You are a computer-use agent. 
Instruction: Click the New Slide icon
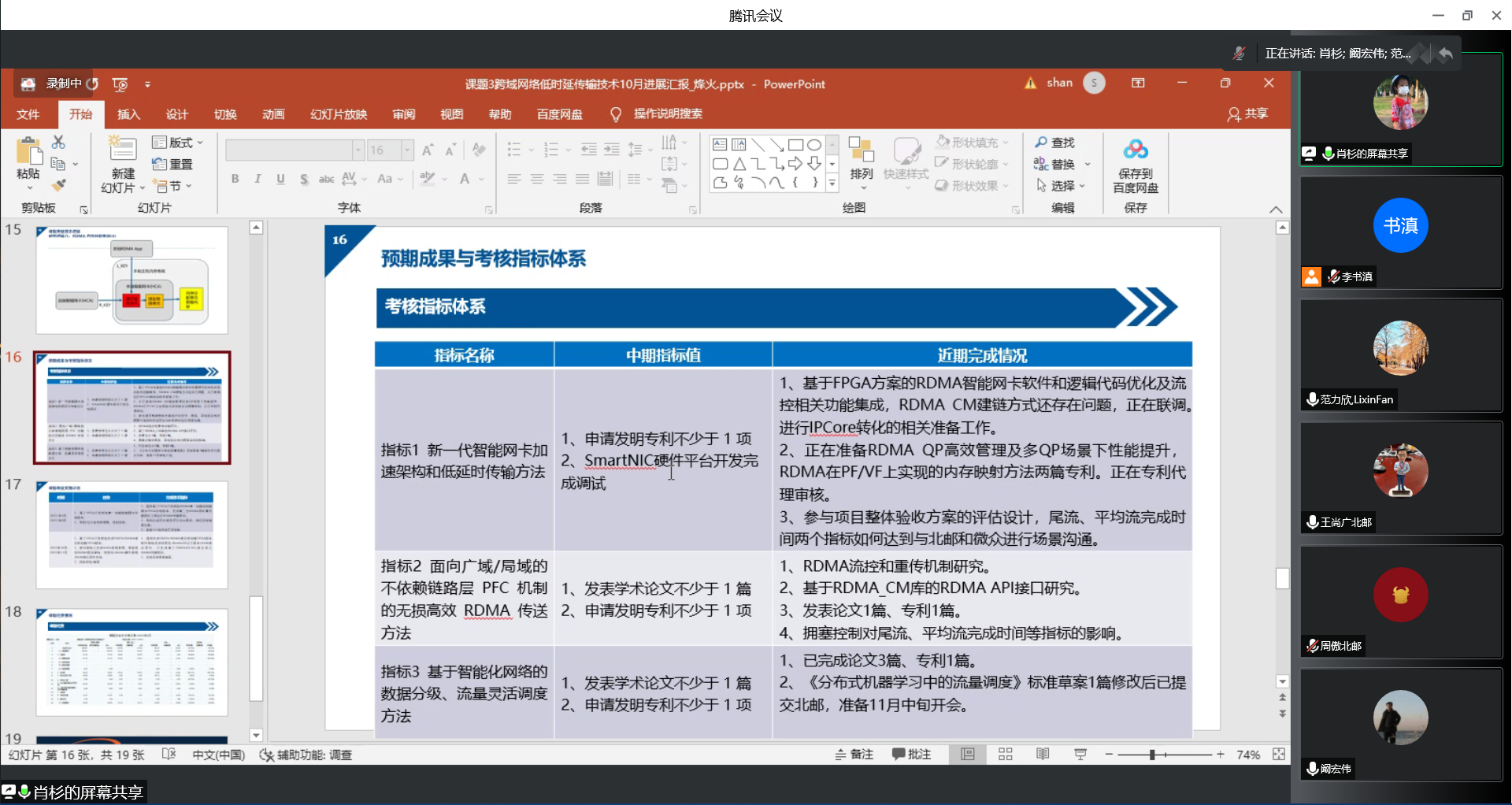[123, 148]
